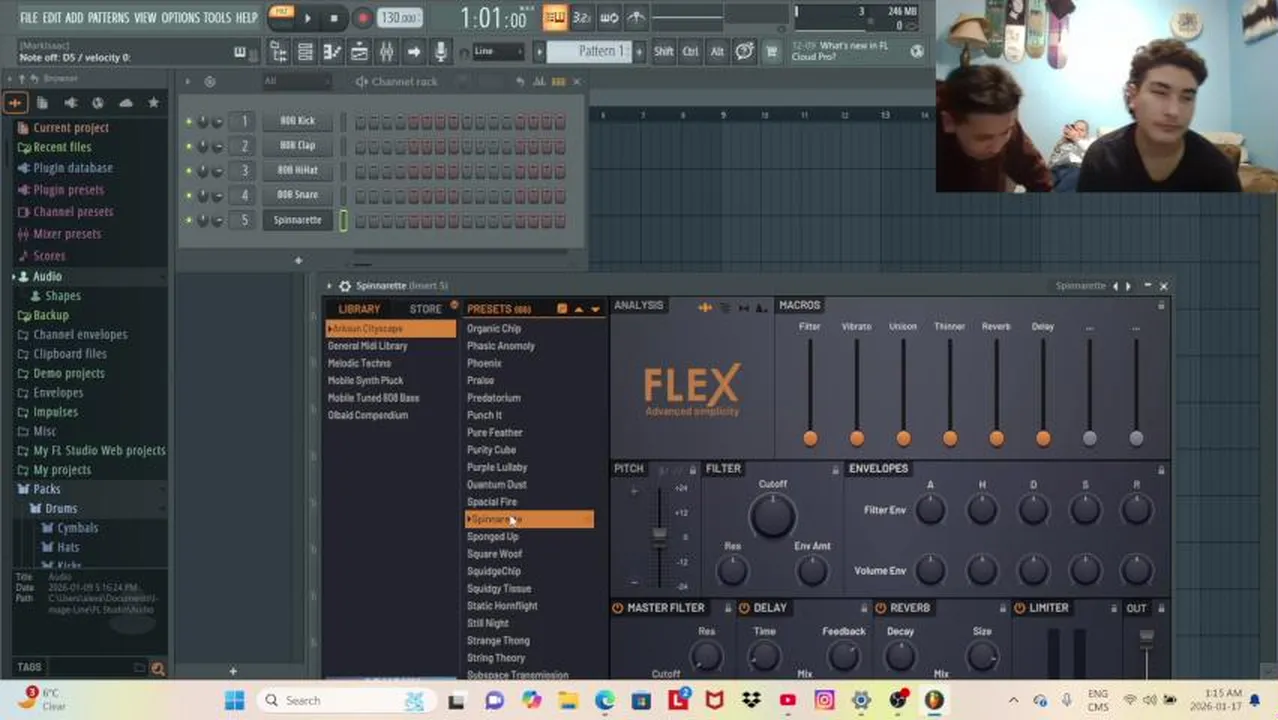Toggle the Limiter power button

point(1019,608)
